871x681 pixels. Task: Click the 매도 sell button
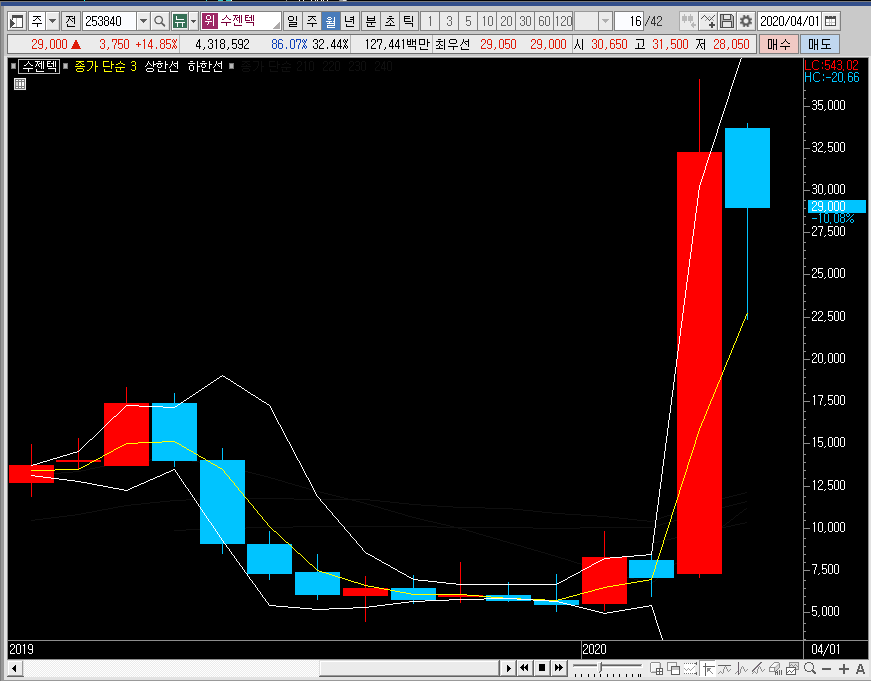820,44
